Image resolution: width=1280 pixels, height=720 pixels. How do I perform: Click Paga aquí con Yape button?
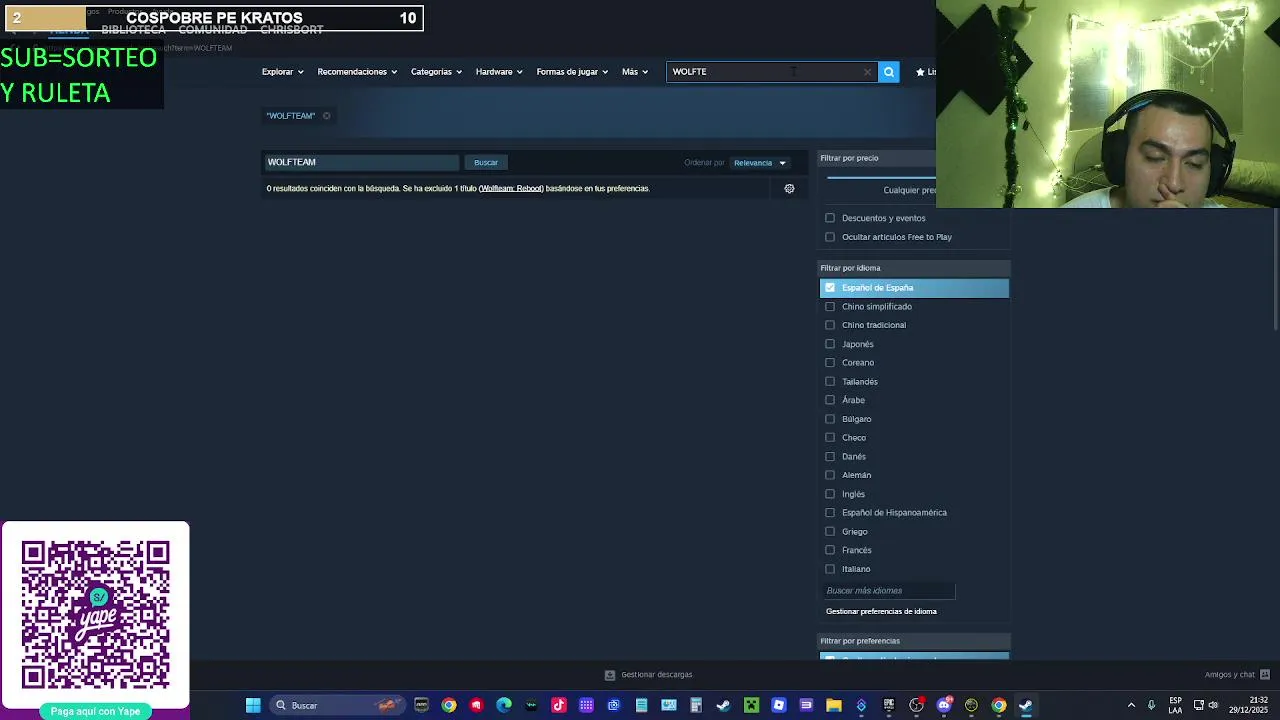pyautogui.click(x=95, y=711)
